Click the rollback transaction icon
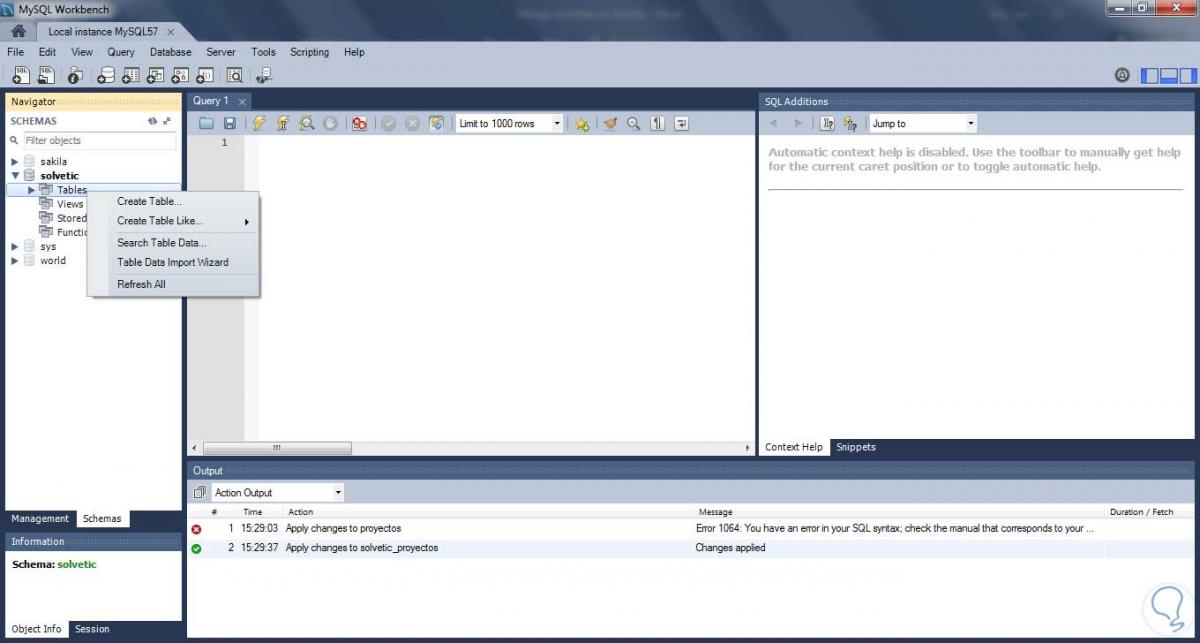The height and width of the screenshot is (643, 1200). [x=412, y=124]
